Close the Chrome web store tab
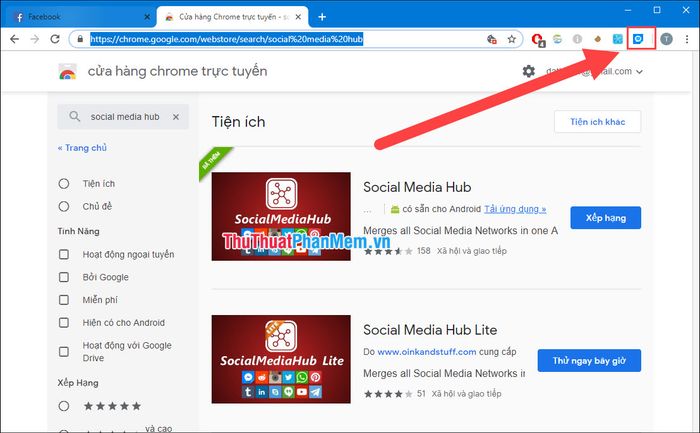Viewport: 700px width, 433px height. 298,17
